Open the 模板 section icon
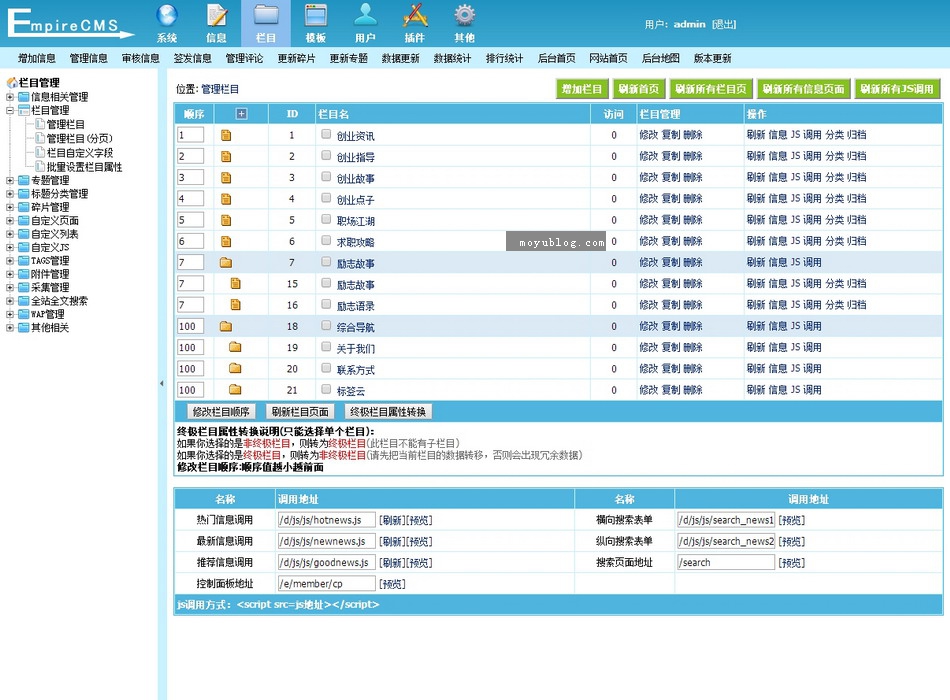The image size is (950, 700). (316, 16)
